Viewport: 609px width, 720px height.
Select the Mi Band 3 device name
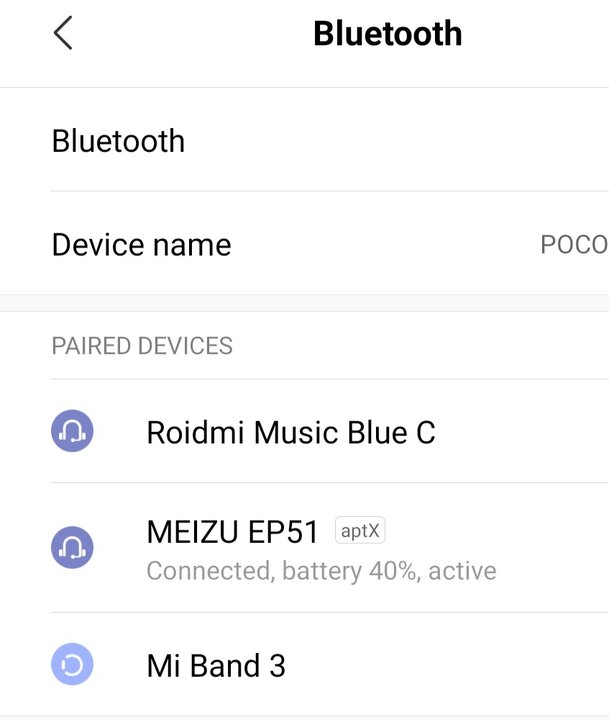tap(216, 665)
